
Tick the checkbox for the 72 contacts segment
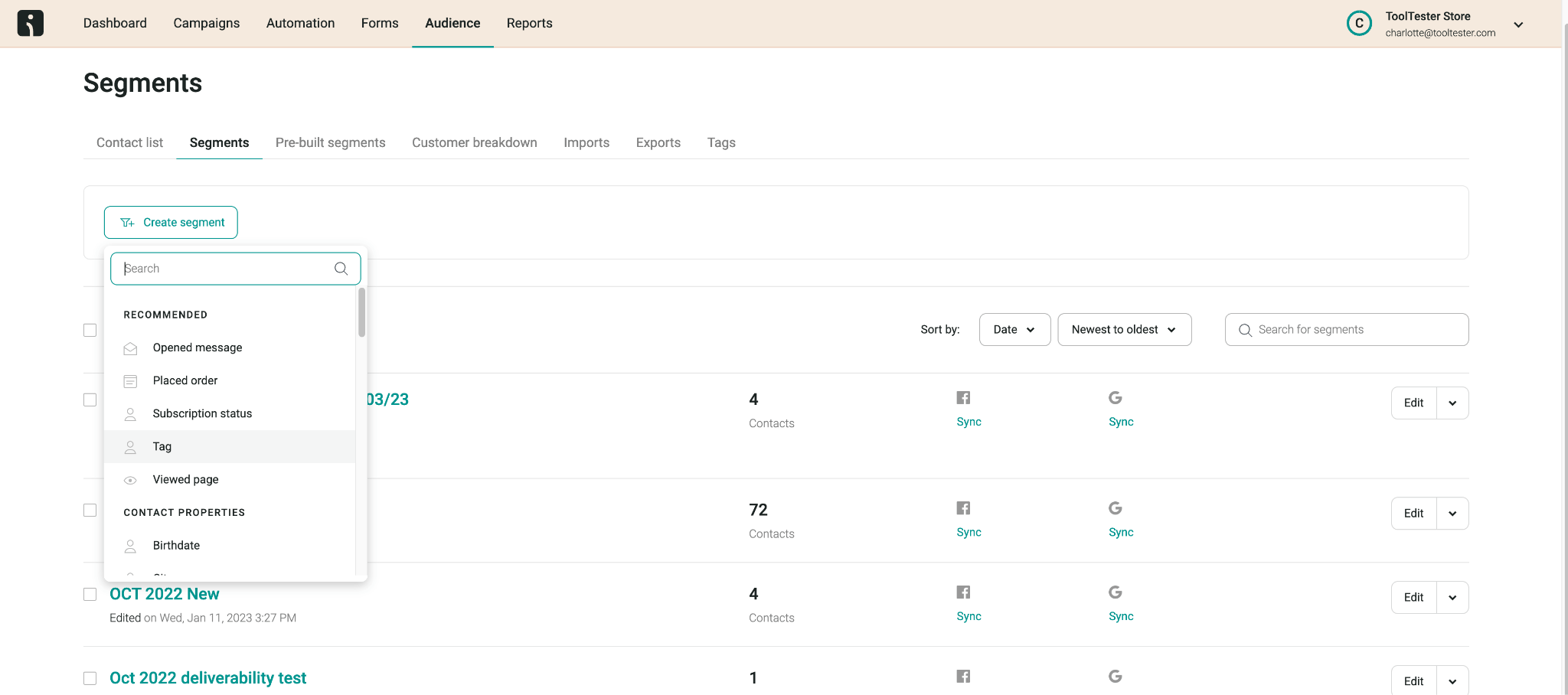coord(90,510)
